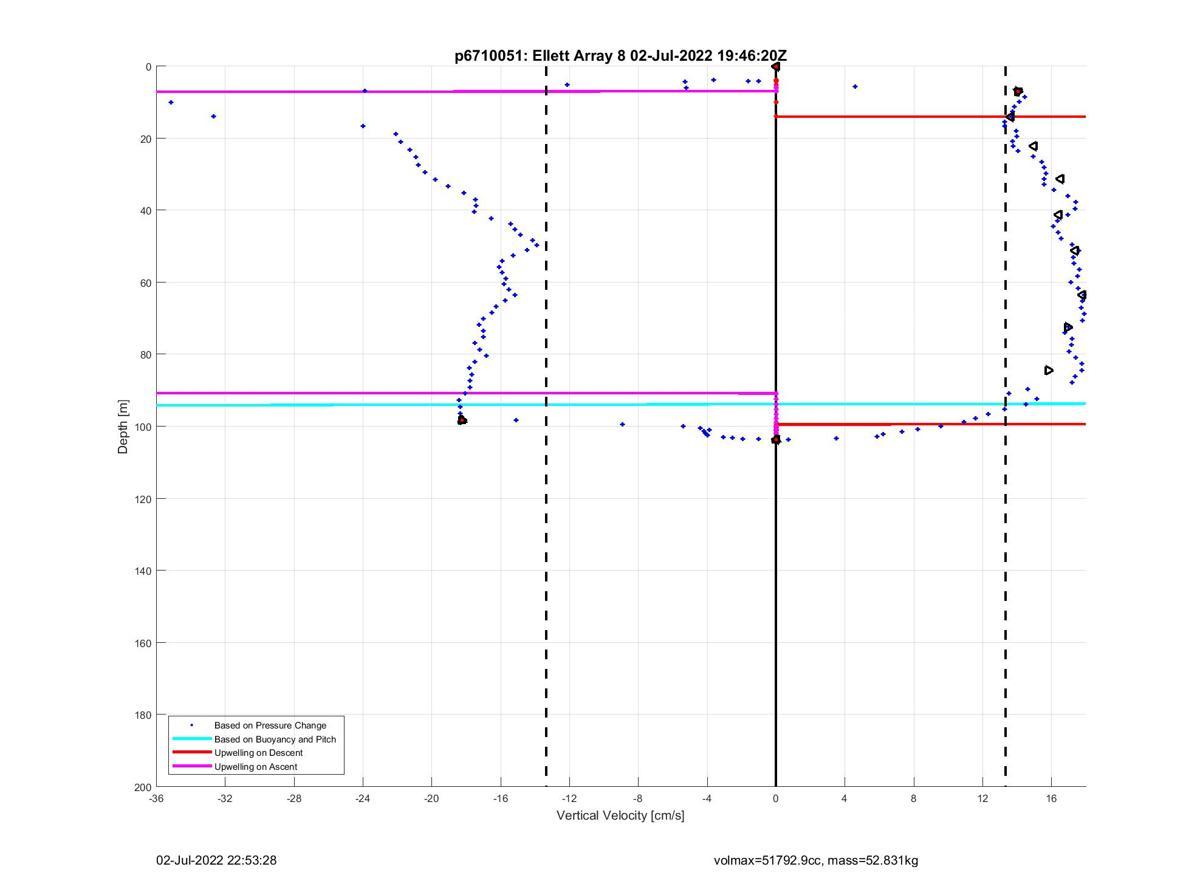Click the 16 tick on the velocity axis
Image resolution: width=1200 pixels, height=885 pixels.
coord(1052,798)
